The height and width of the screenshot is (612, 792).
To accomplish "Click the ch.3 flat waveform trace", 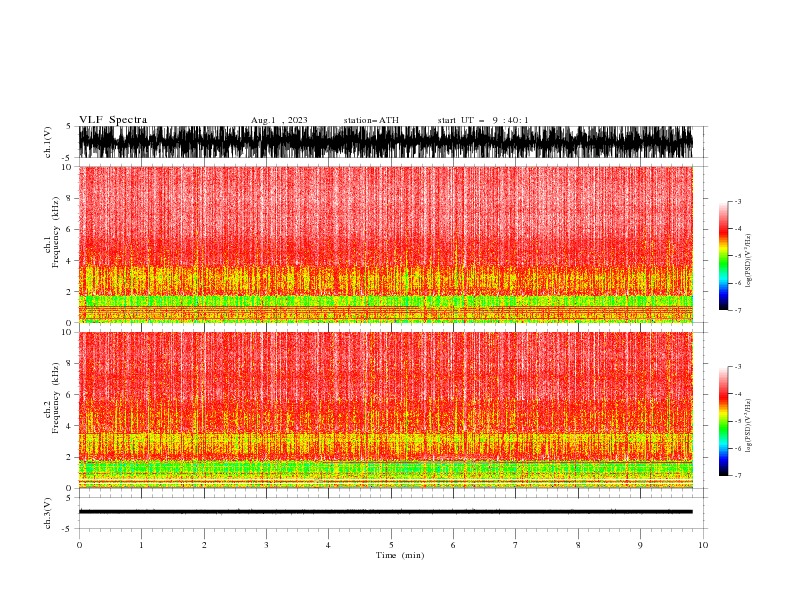I will coord(386,512).
